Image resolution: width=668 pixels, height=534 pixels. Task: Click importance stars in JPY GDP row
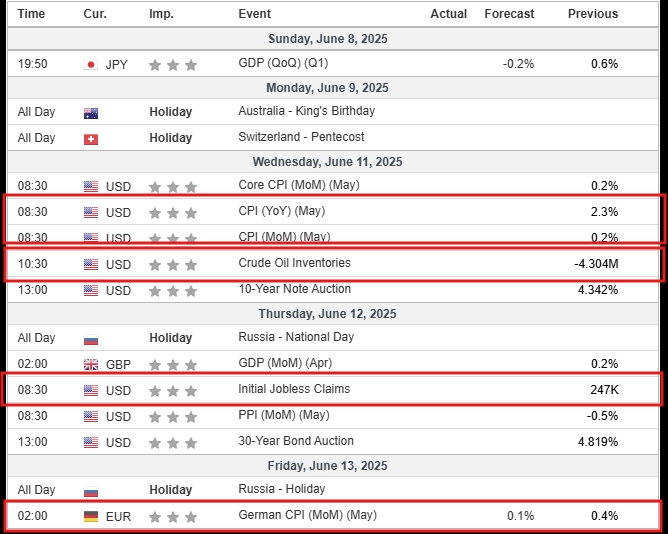pos(172,64)
